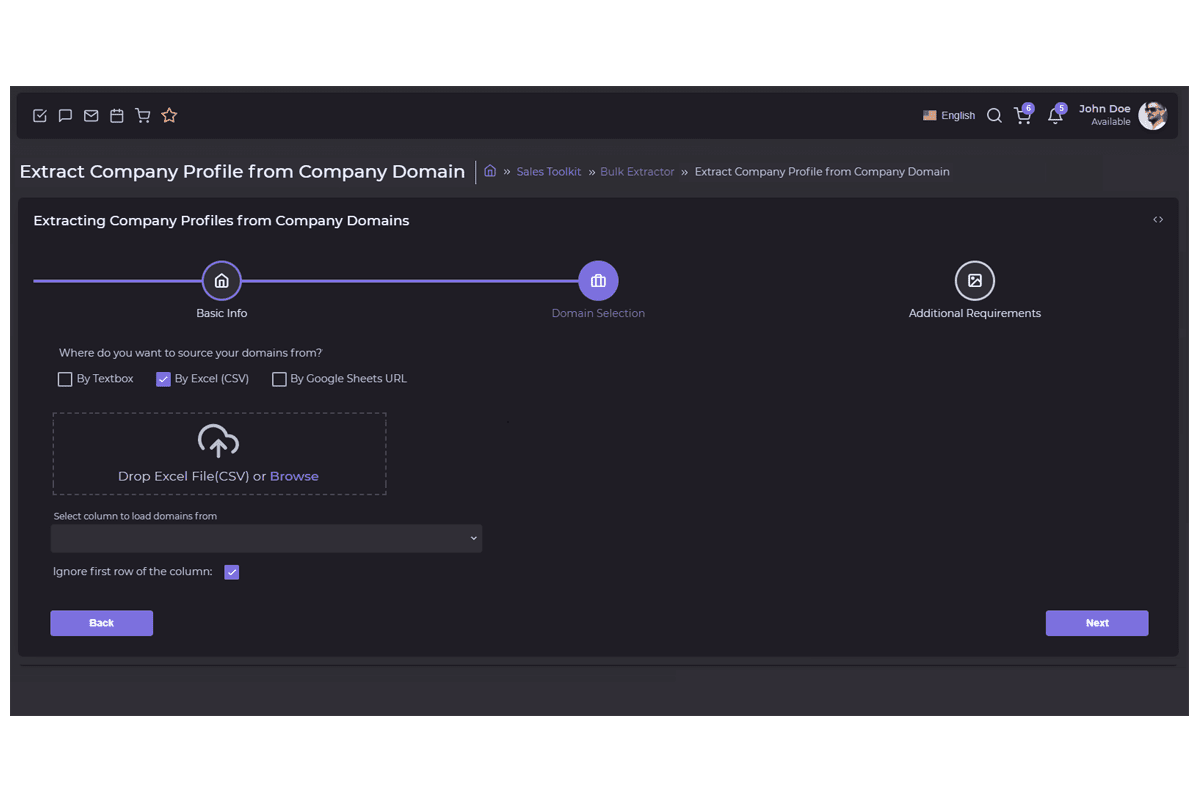Click the Browse link to upload file
1200x800 pixels.
294,476
